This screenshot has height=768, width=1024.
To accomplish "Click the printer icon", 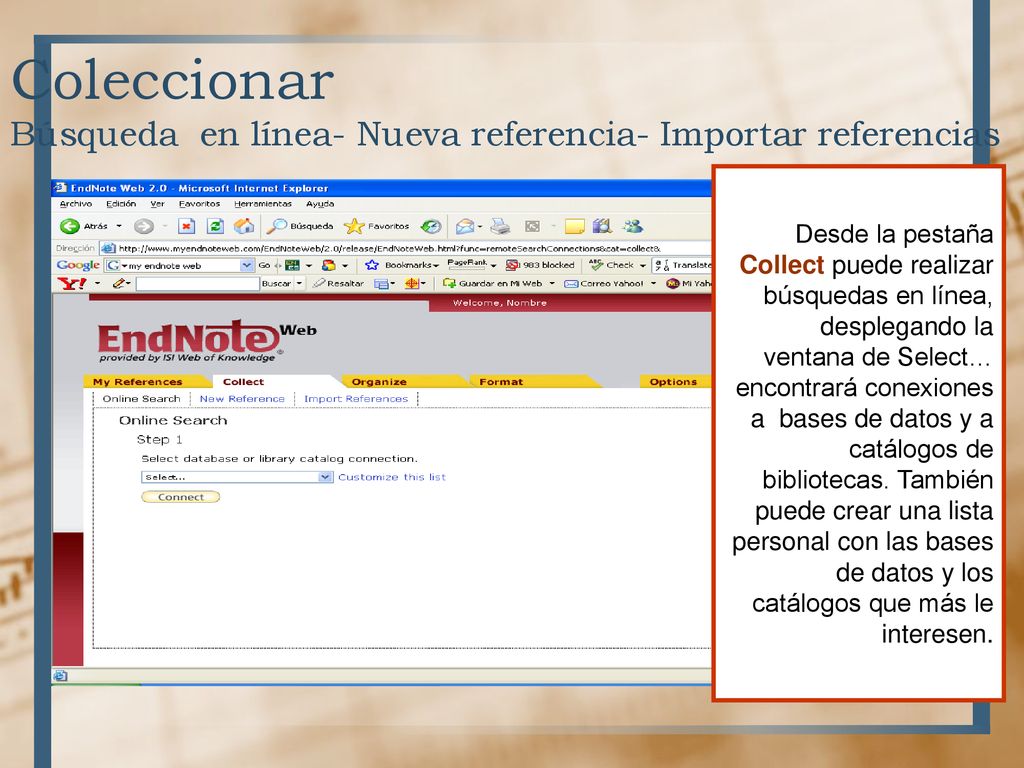I will click(500, 226).
